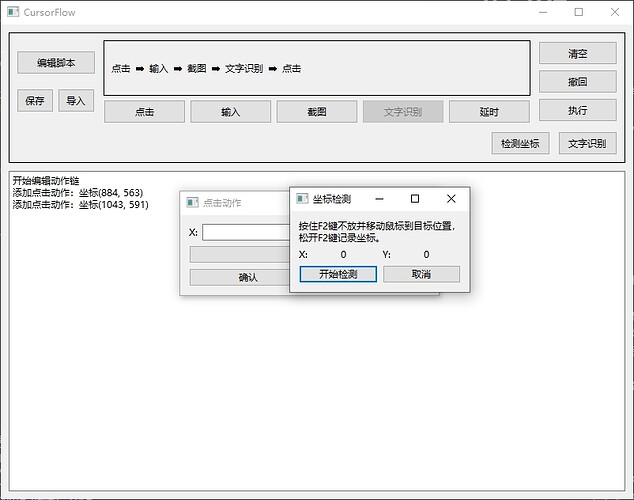Click the 保存 button

coord(35,100)
